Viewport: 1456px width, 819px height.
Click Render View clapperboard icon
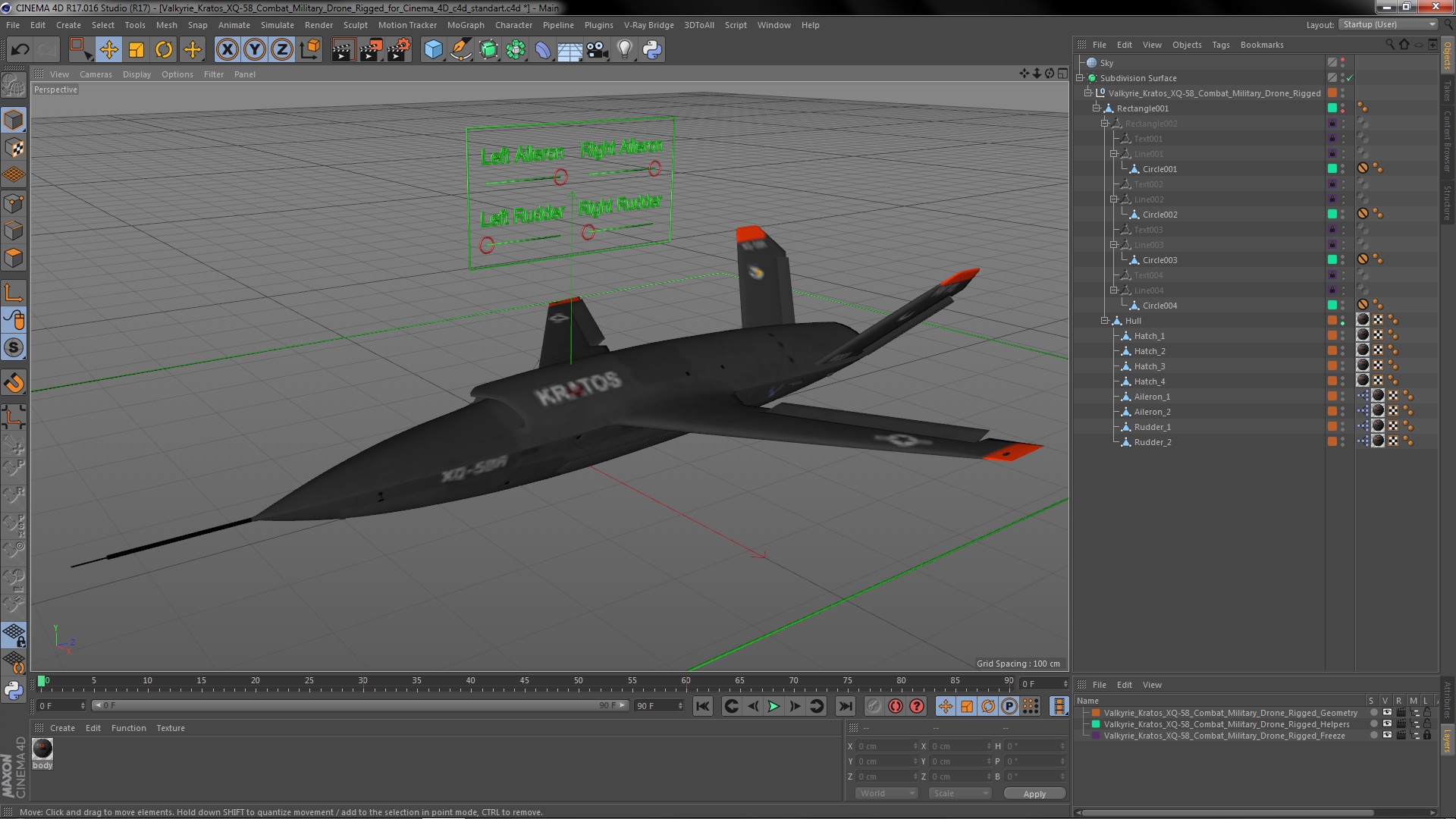coord(343,50)
